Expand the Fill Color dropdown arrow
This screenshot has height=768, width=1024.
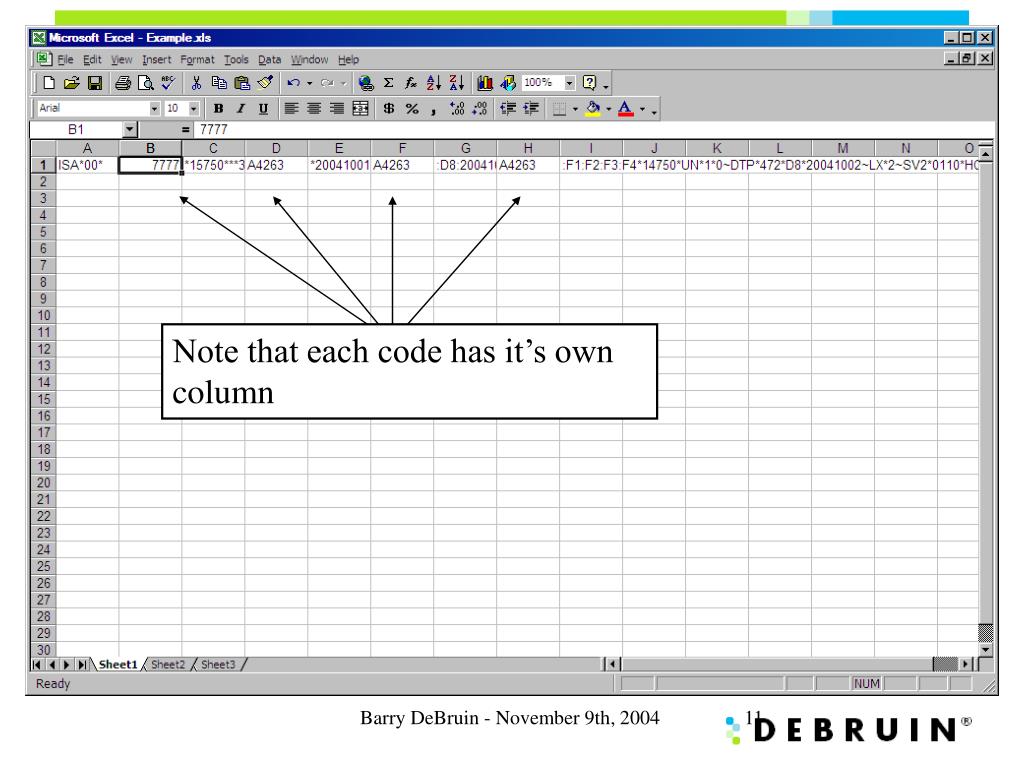[x=609, y=108]
